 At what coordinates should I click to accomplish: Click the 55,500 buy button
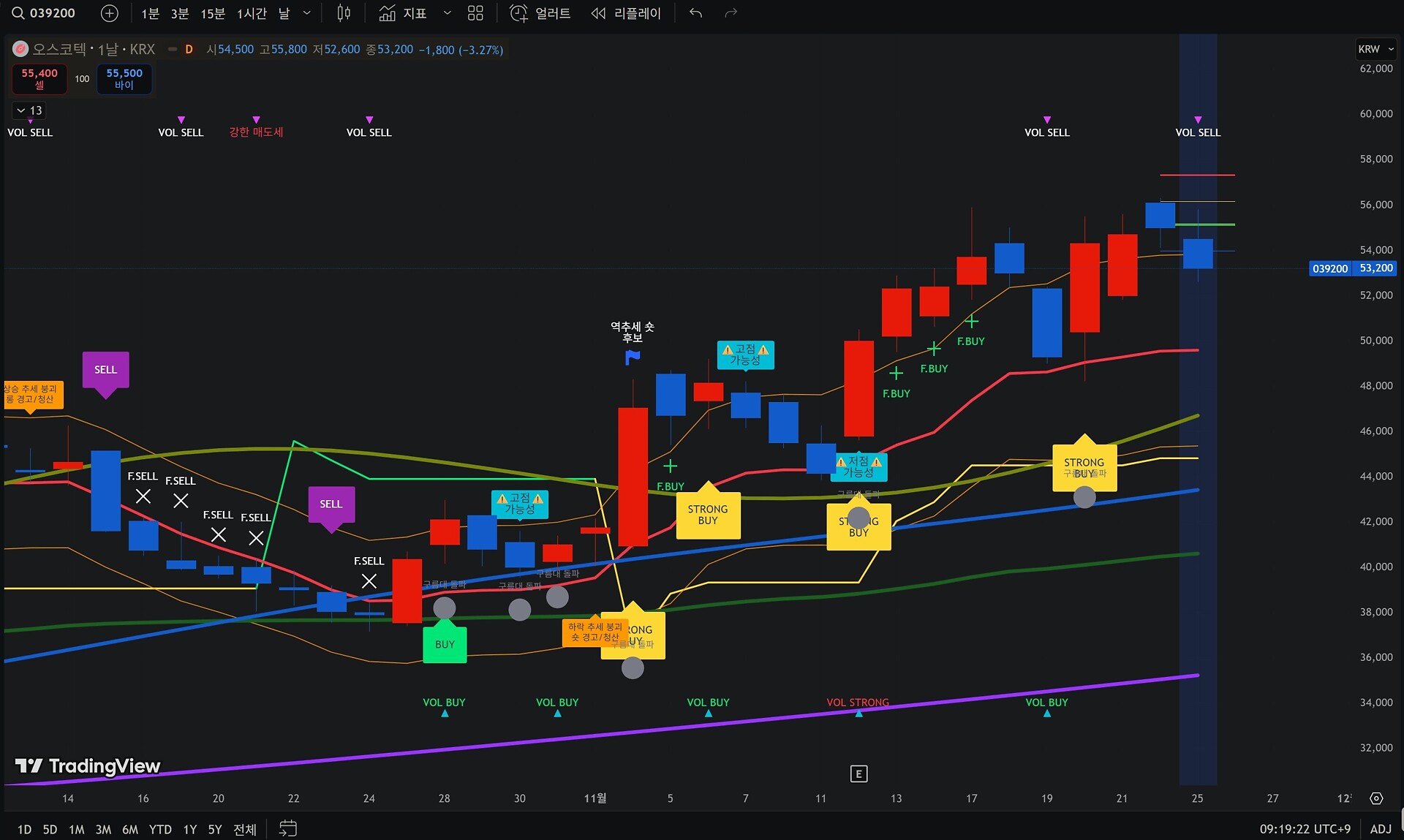[x=124, y=79]
